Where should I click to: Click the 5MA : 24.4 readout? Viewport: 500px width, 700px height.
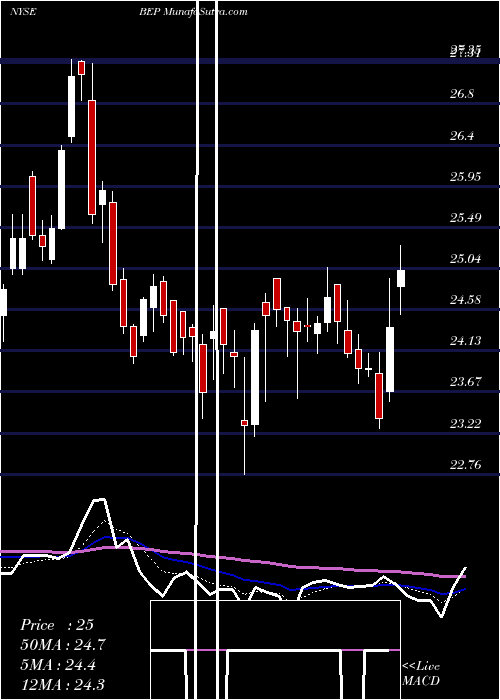pyautogui.click(x=58, y=665)
